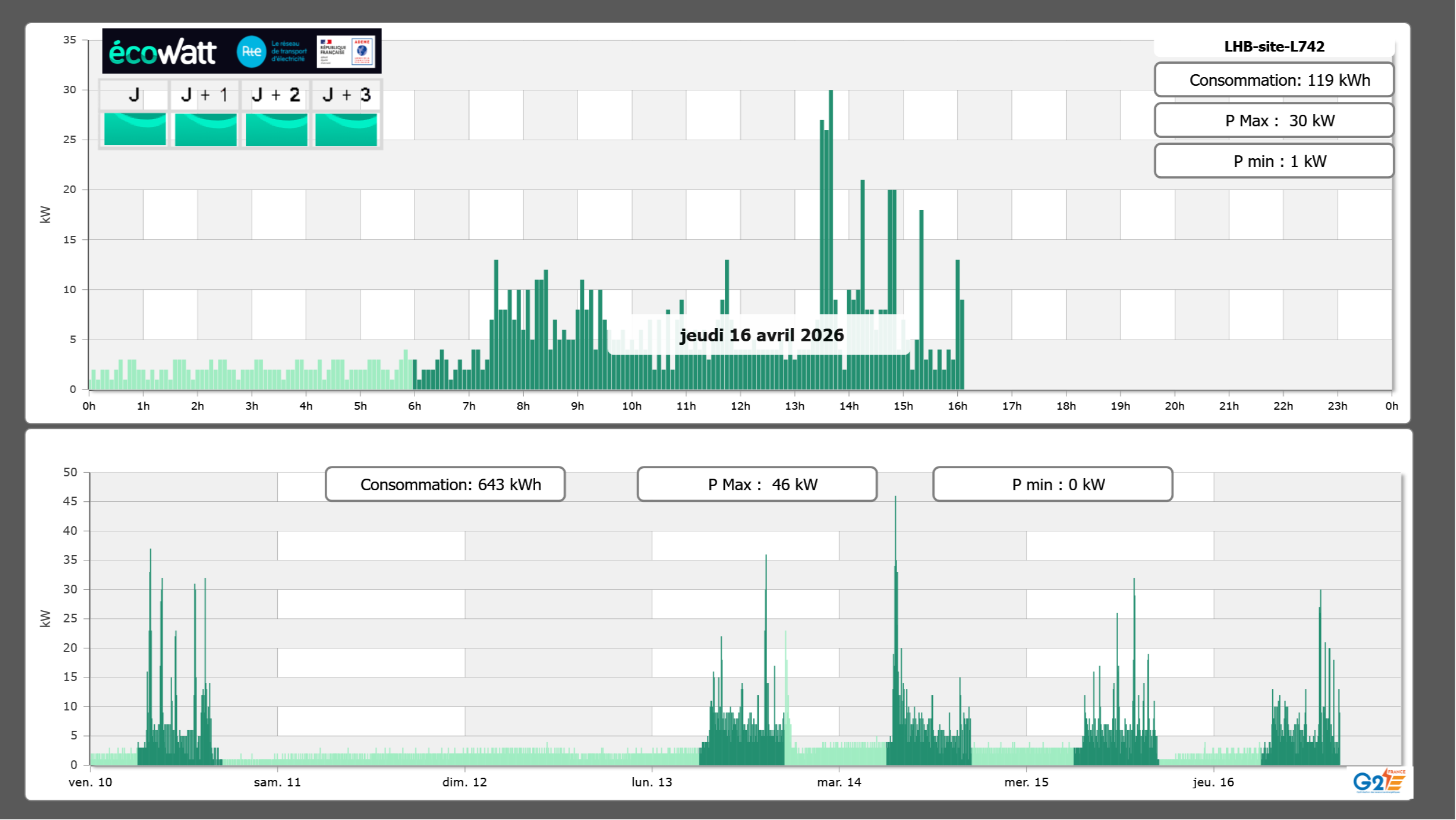Viewport: 1456px width, 820px height.
Task: Click the P Max : 30 kW box
Action: coord(1274,121)
